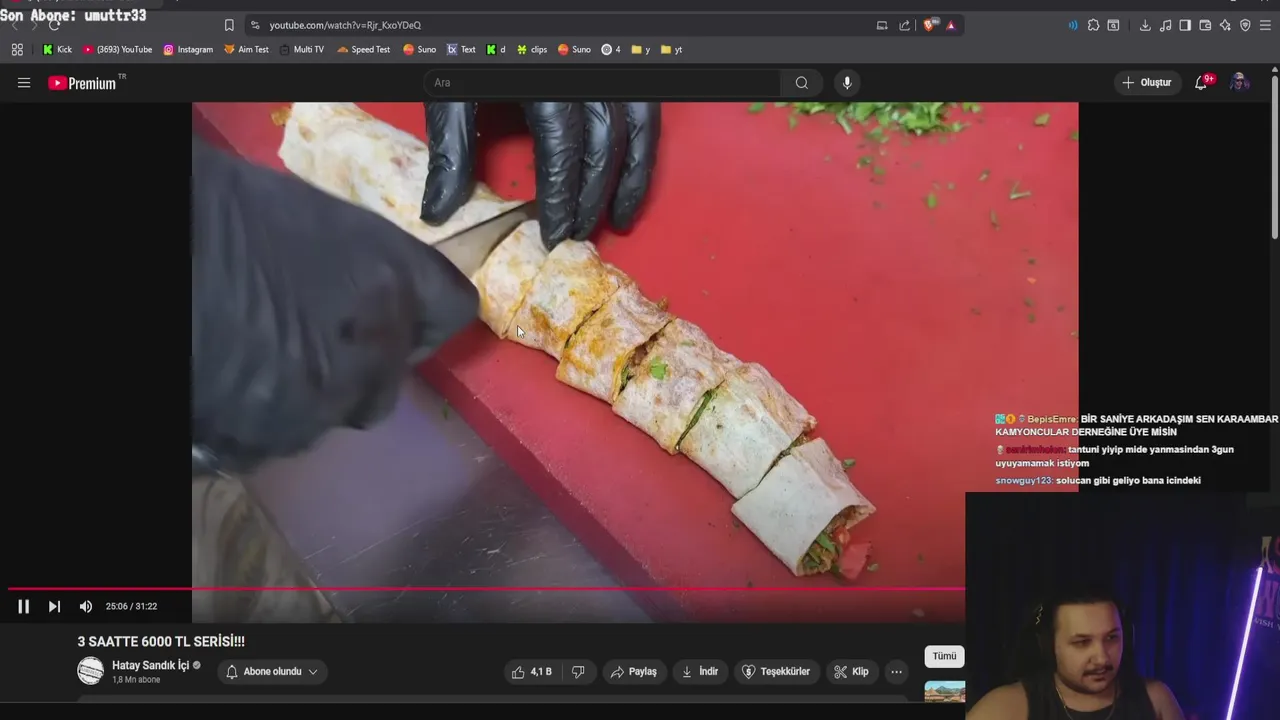Click the video title 3 SAATTE 6000 TL SERİSİ!!!
This screenshot has height=720, width=1280.
[161, 642]
